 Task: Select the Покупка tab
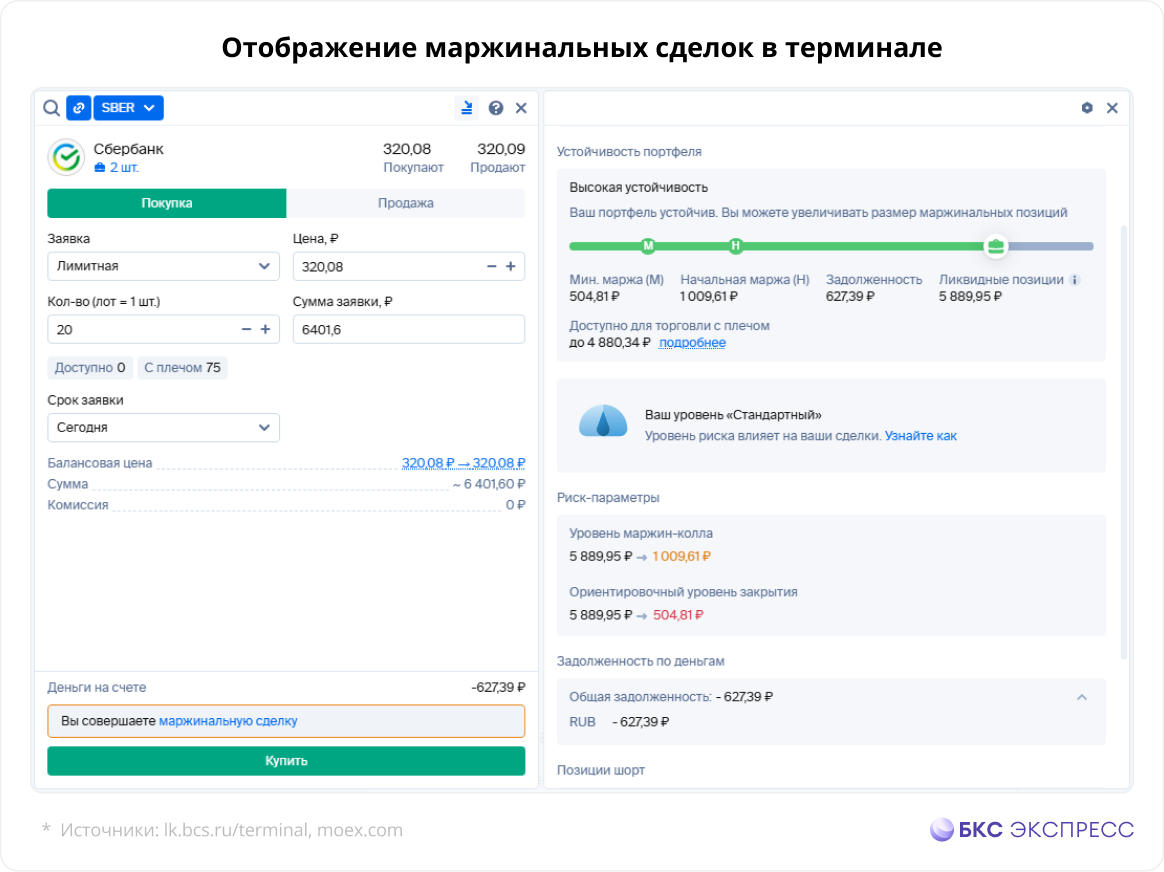point(167,203)
